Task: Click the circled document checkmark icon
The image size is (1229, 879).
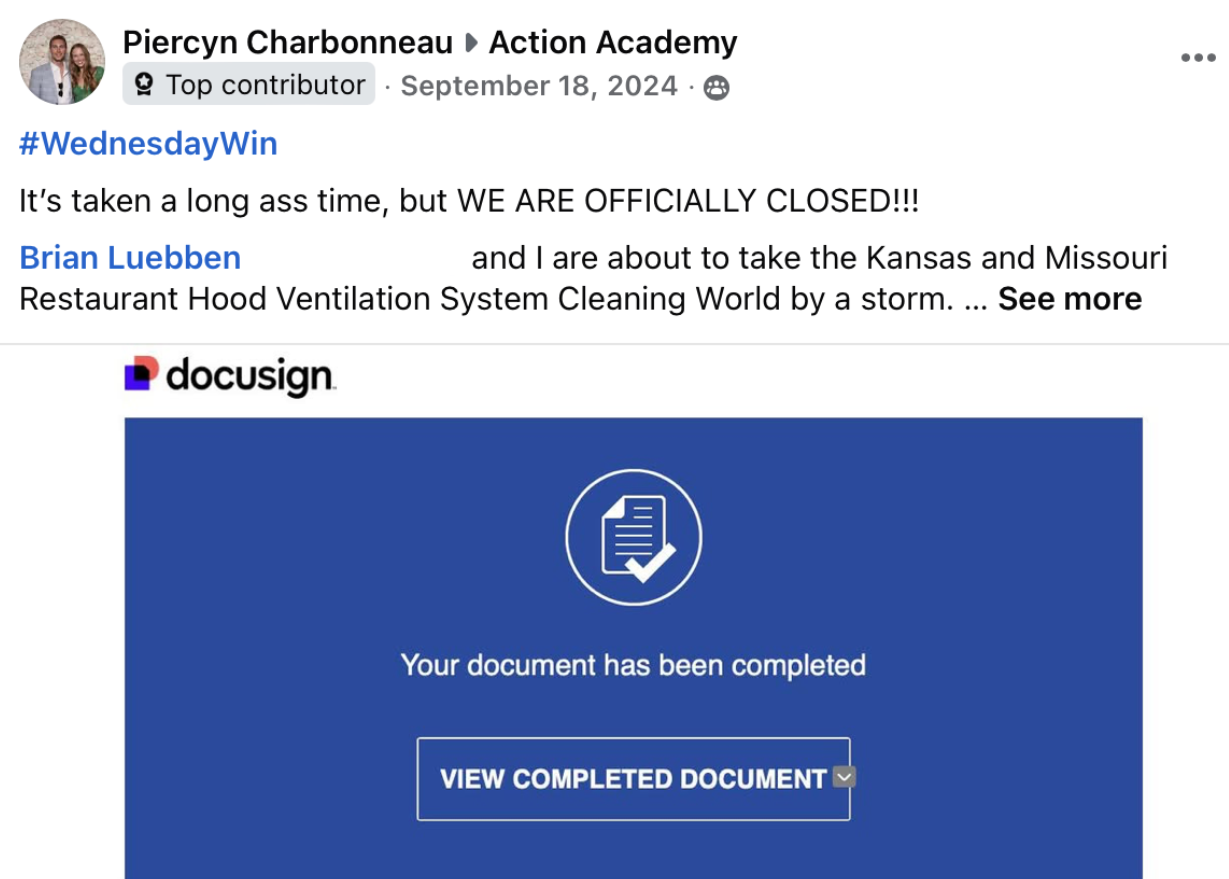Action: coord(633,537)
